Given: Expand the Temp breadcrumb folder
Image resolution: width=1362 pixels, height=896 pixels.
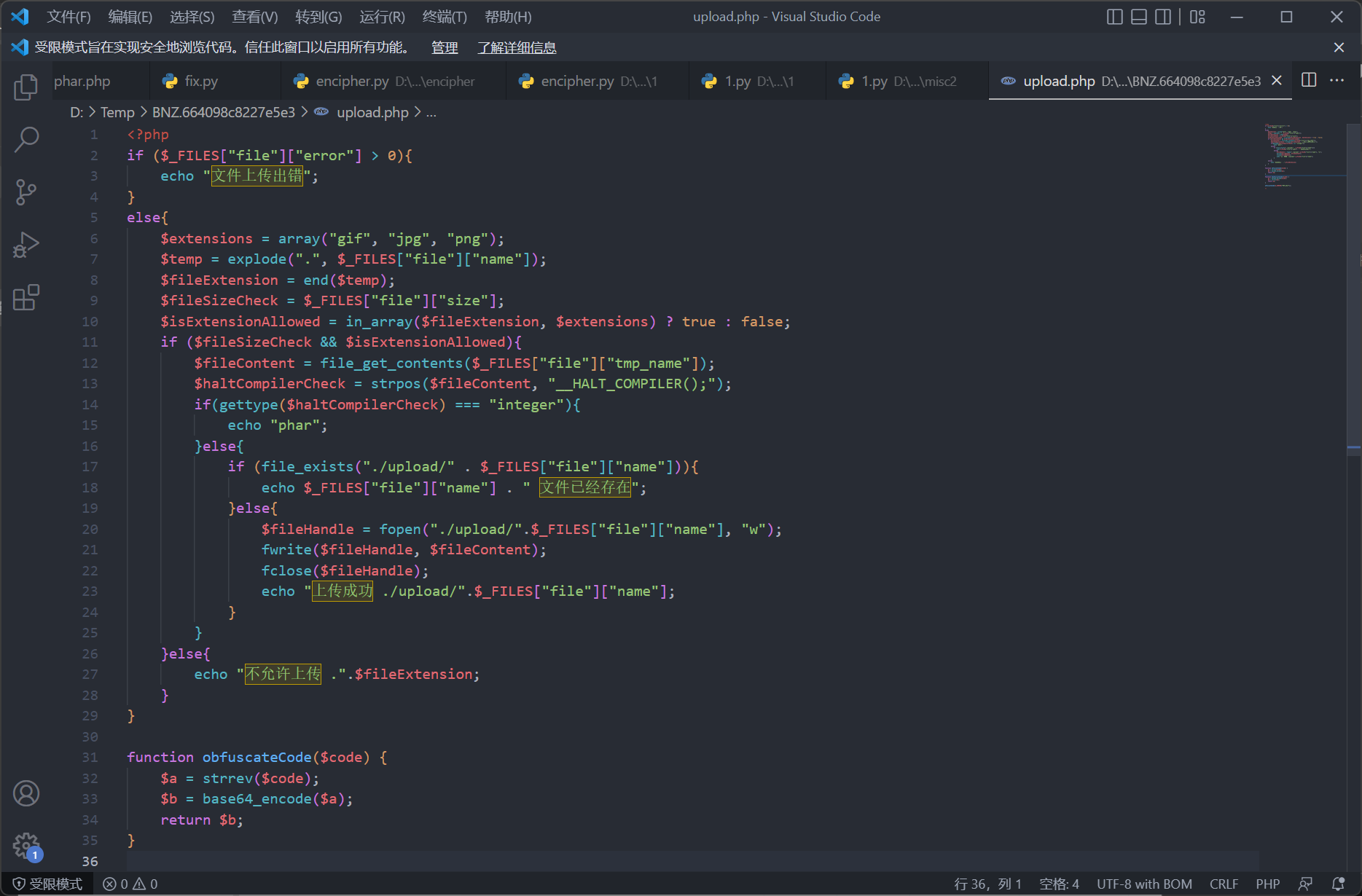Looking at the screenshot, I should click(x=117, y=112).
